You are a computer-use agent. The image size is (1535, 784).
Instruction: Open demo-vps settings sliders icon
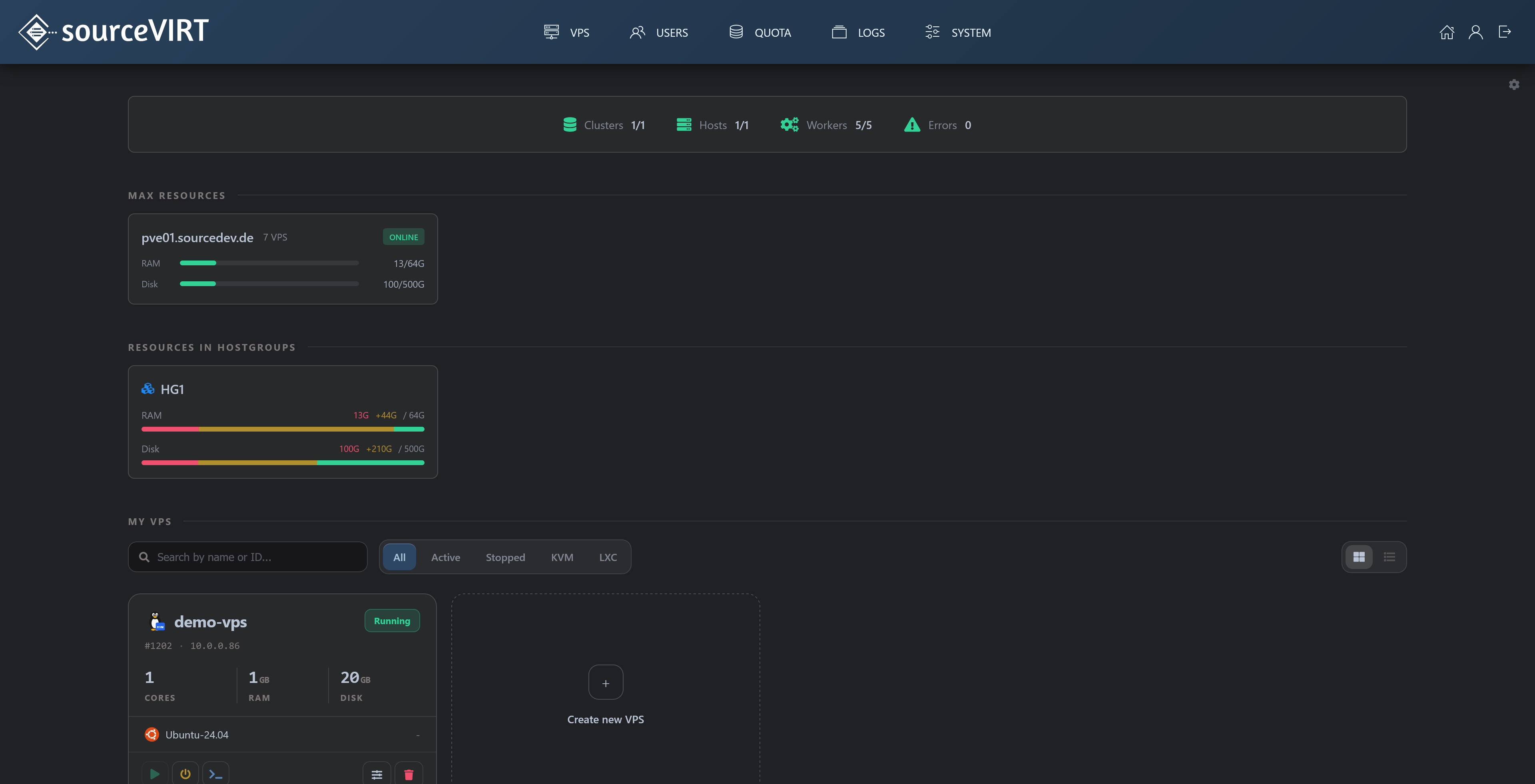[377, 774]
